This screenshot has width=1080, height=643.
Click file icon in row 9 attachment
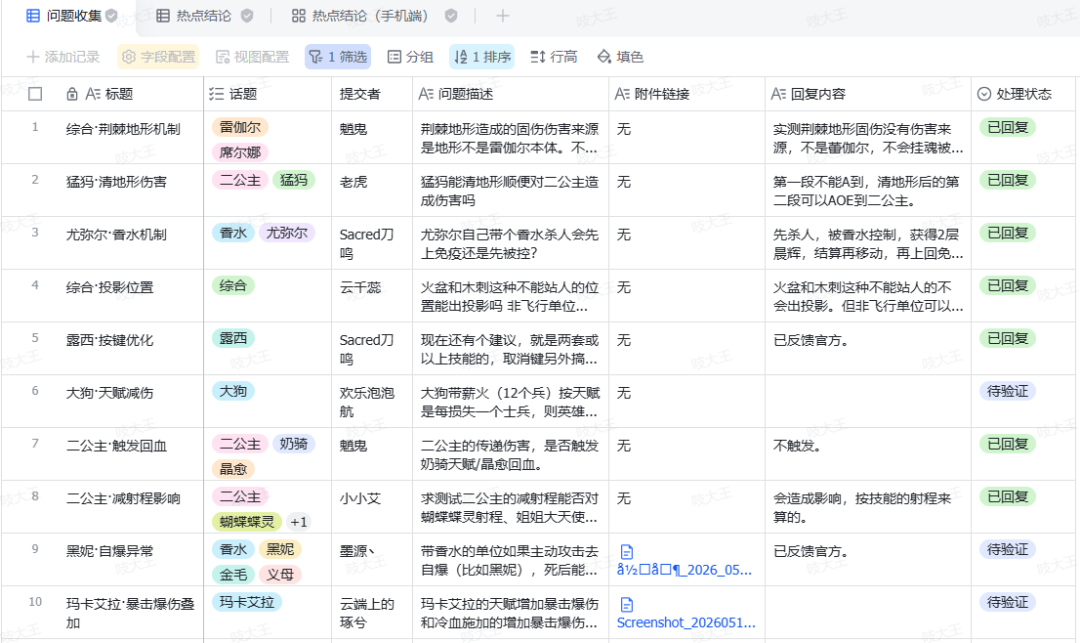627,551
